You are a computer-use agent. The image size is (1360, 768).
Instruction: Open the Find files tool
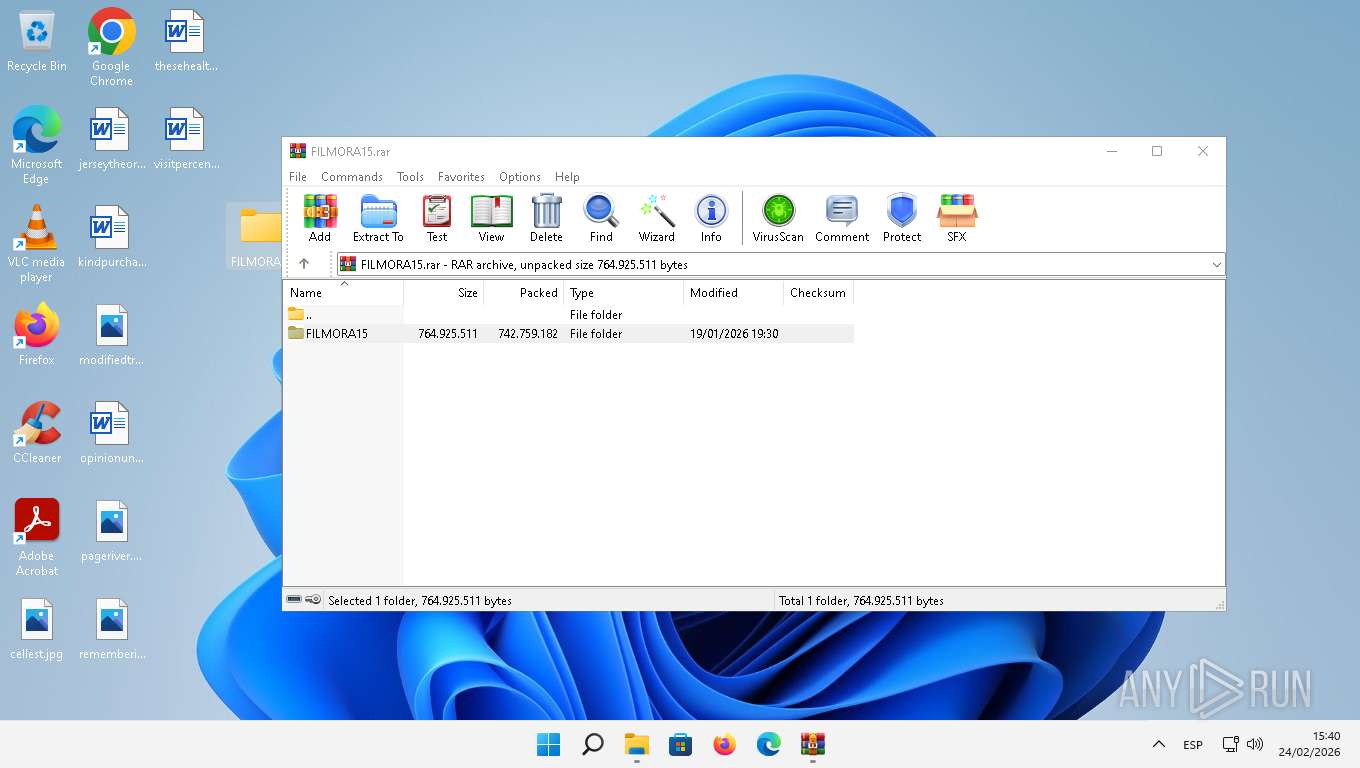tap(601, 218)
